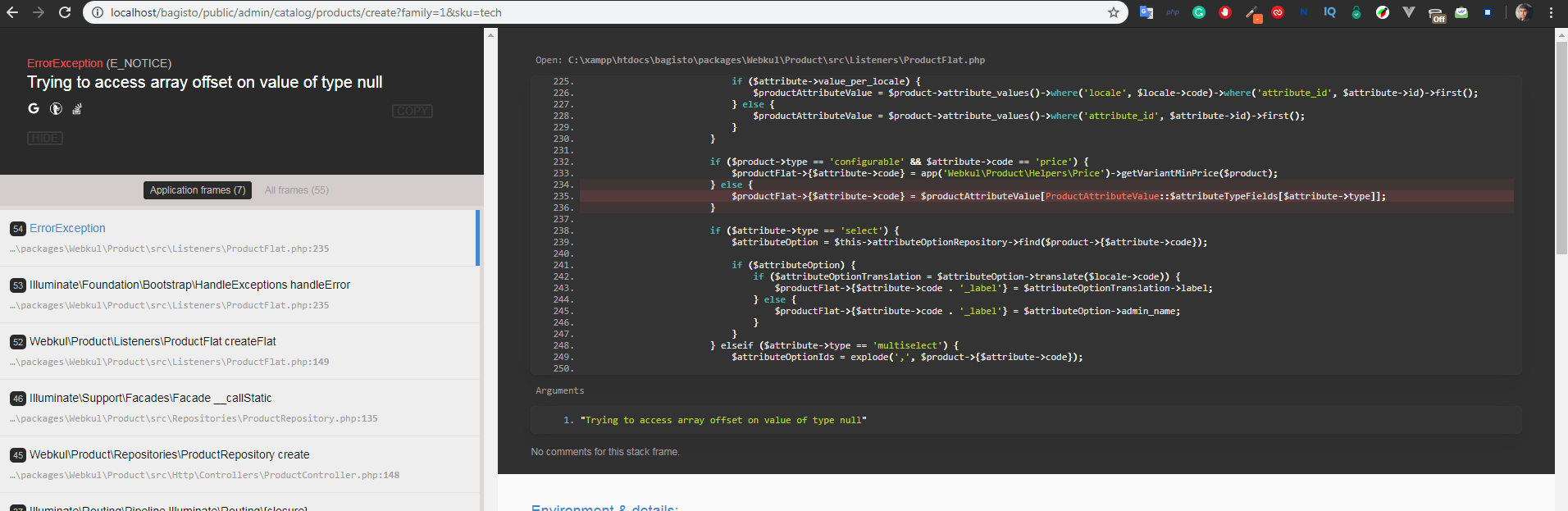Click the Arguments section label
This screenshot has width=1568, height=511.
pyautogui.click(x=560, y=390)
